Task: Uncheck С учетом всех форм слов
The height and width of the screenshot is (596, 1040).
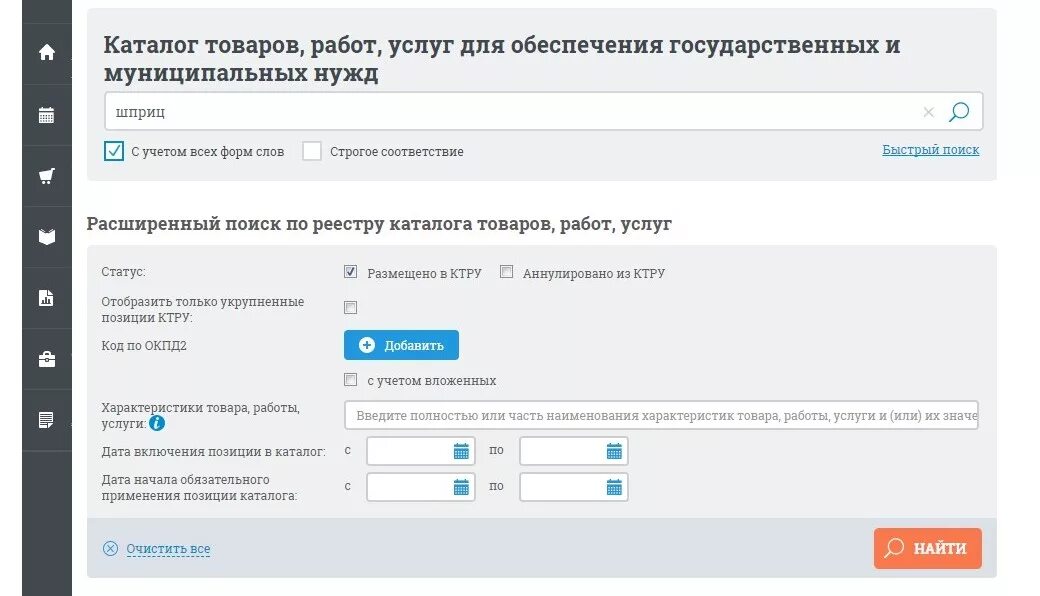Action: coord(113,151)
